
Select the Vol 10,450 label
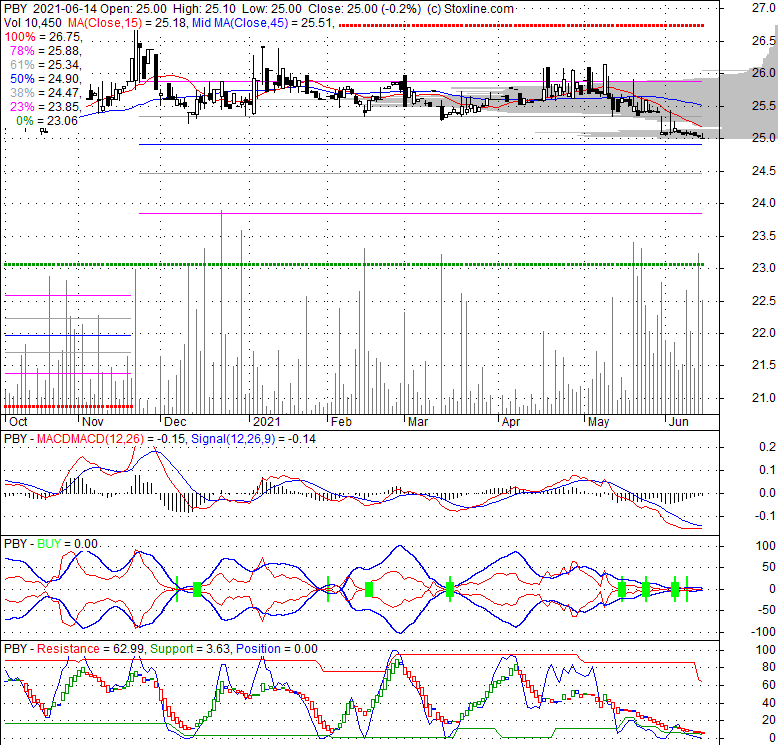pyautogui.click(x=33, y=23)
